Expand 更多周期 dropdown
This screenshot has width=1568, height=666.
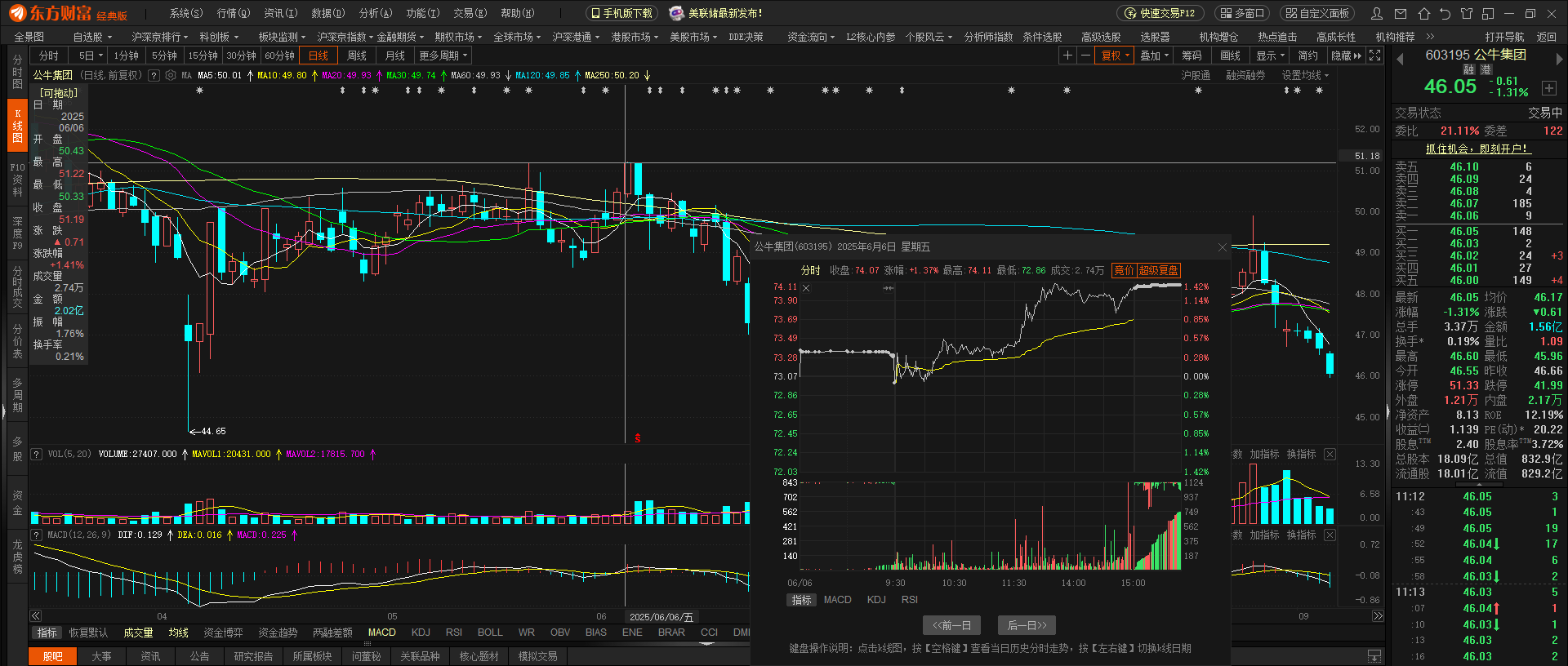[443, 55]
